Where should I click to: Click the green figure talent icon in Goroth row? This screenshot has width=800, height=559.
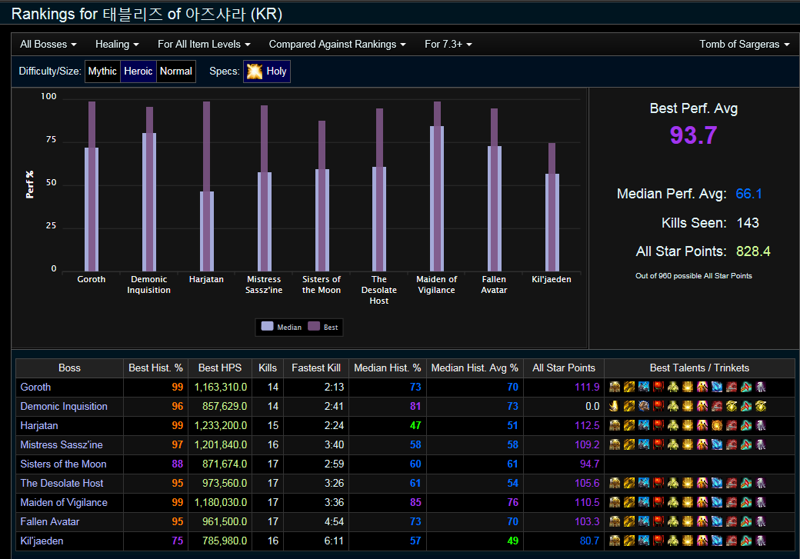tap(673, 387)
